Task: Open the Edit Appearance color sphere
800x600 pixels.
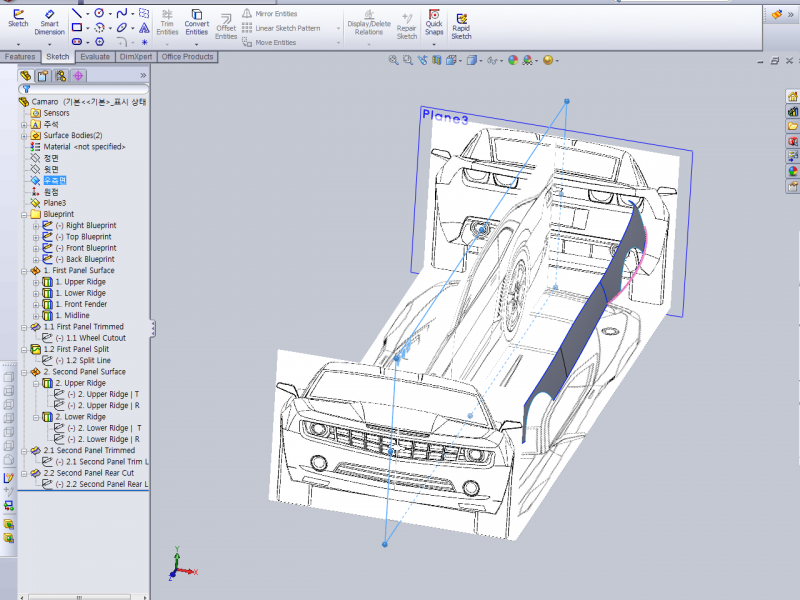Action: [x=513, y=61]
